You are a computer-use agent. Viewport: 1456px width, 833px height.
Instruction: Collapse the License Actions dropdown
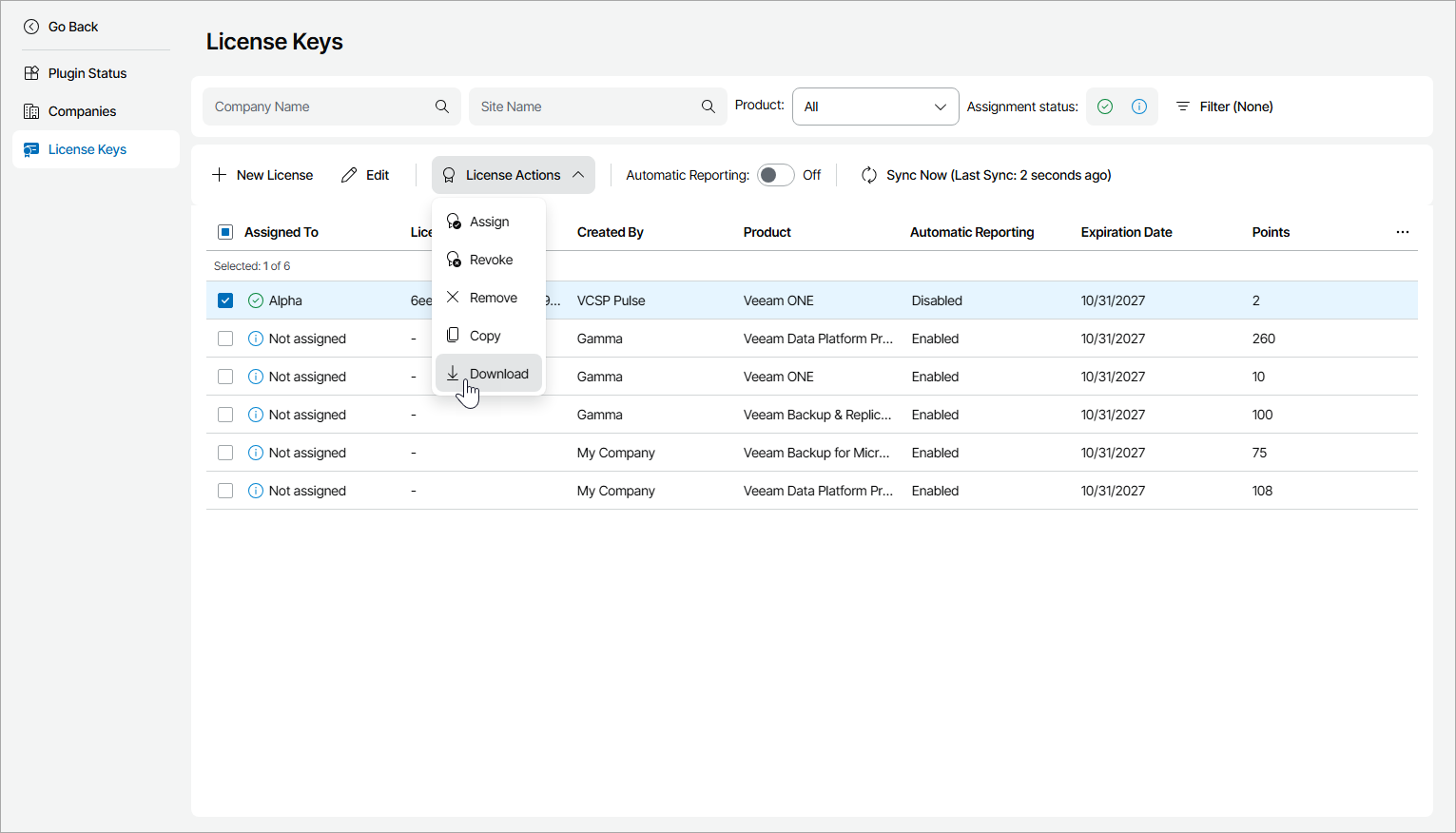(514, 175)
